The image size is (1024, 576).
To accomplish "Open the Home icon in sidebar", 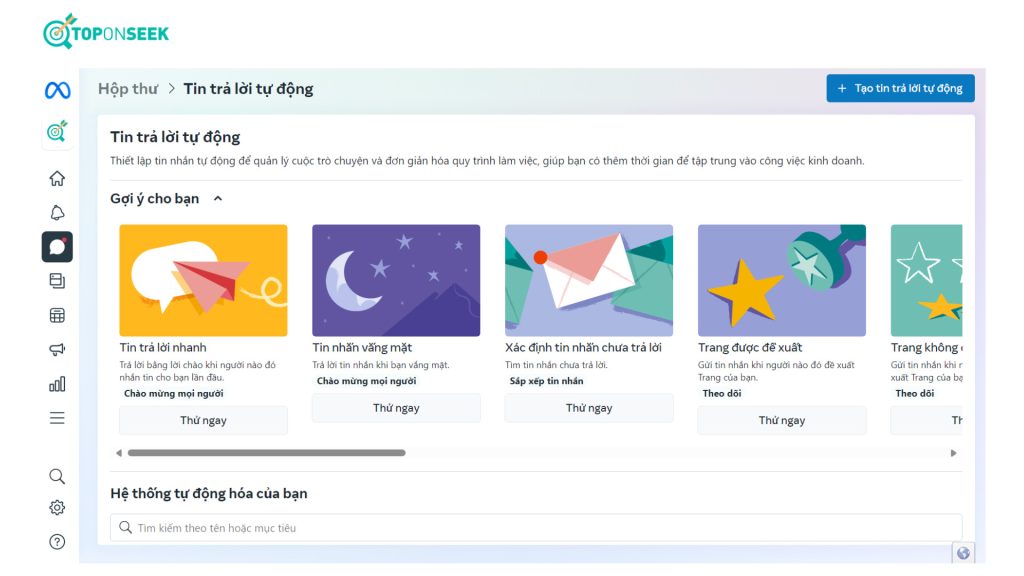I will [57, 179].
